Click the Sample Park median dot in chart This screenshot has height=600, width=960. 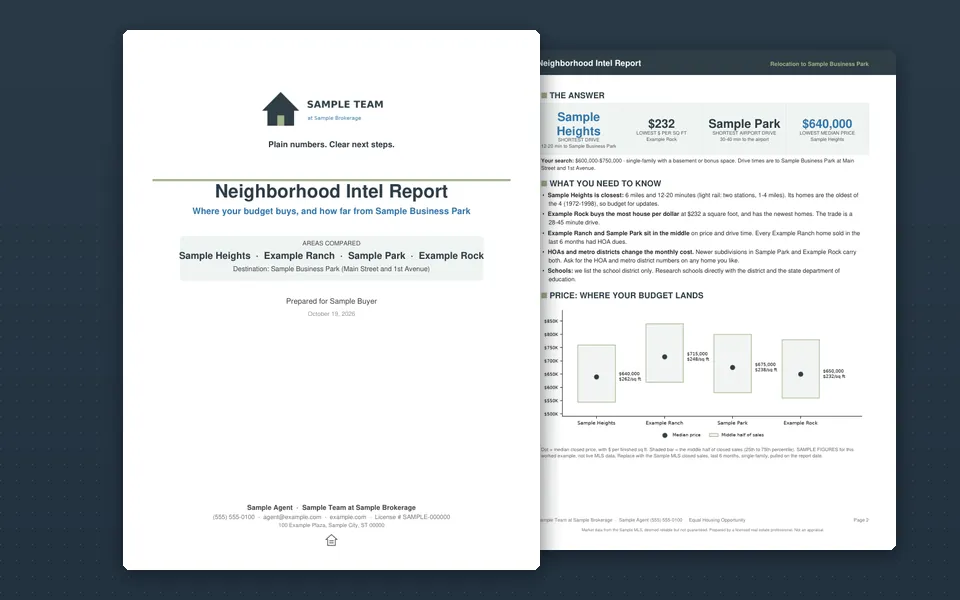732,368
